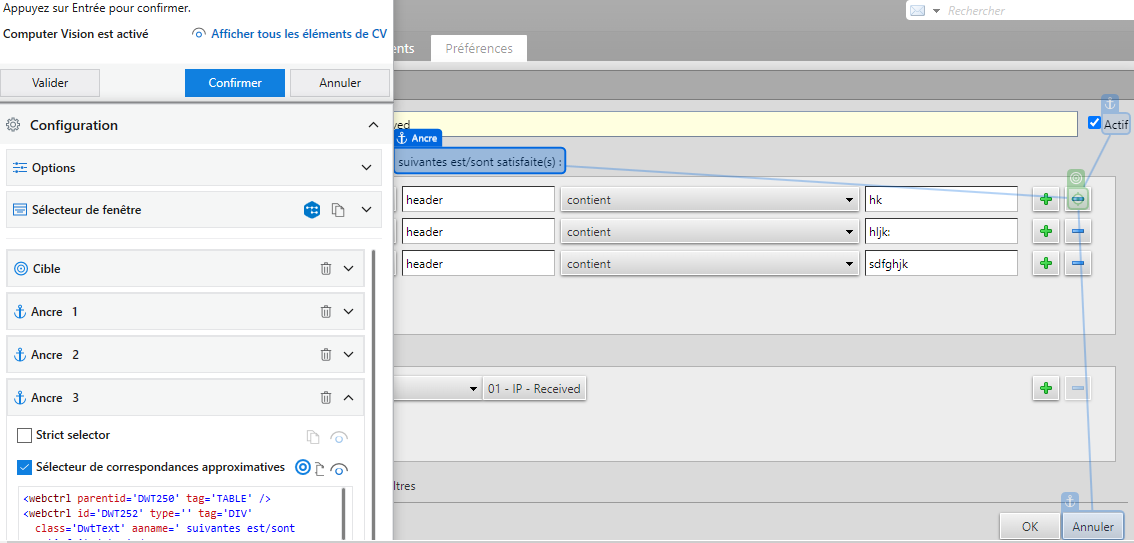This screenshot has height=543, width=1134.
Task: Collapse the Configuration section
Action: pyautogui.click(x=373, y=125)
